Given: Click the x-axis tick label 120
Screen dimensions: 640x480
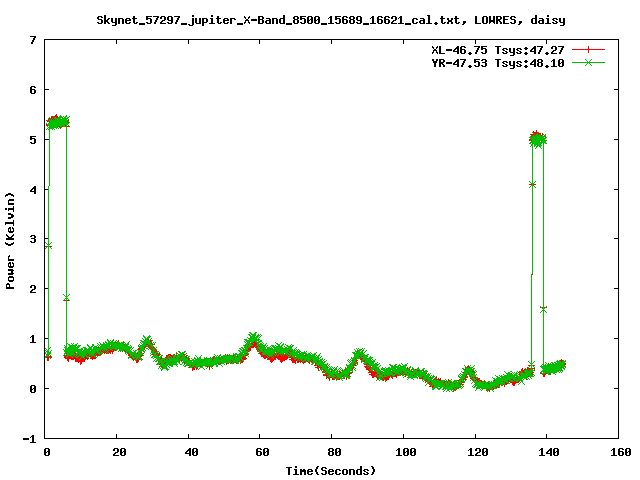Looking at the screenshot, I should [478, 452].
